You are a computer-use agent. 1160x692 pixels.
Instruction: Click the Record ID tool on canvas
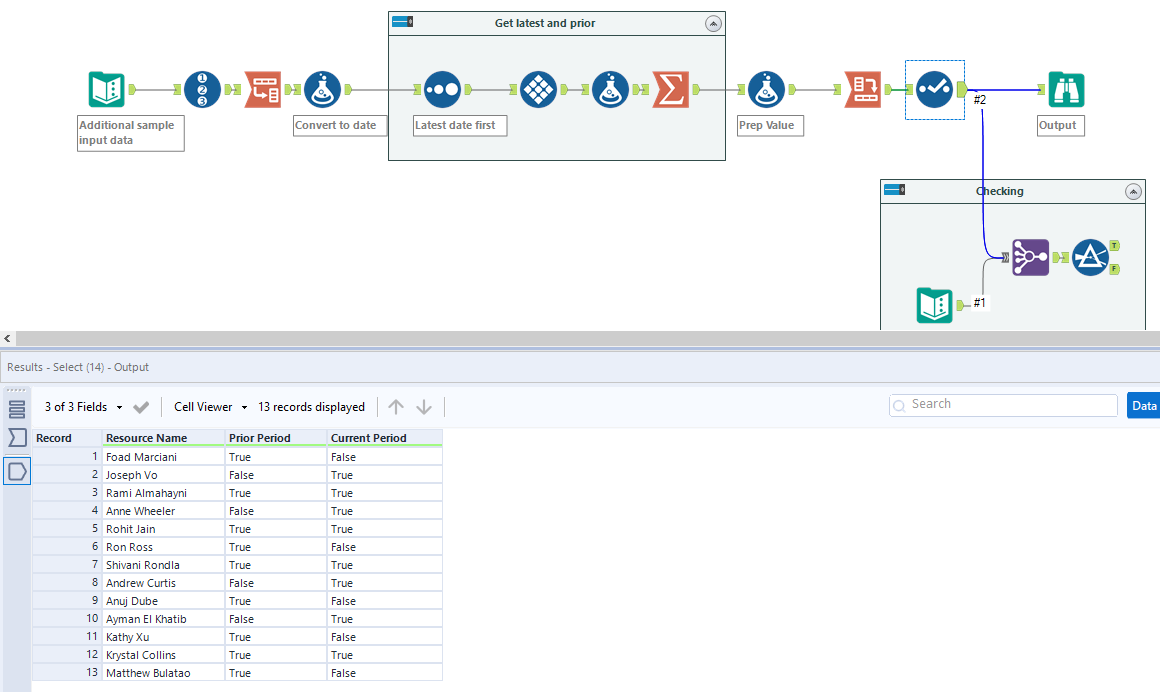click(x=202, y=90)
